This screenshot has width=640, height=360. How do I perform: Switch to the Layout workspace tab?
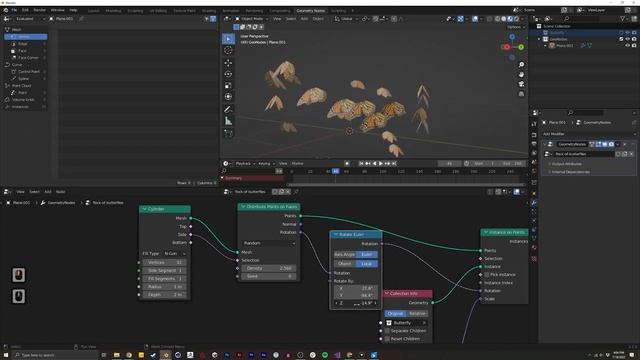93,11
